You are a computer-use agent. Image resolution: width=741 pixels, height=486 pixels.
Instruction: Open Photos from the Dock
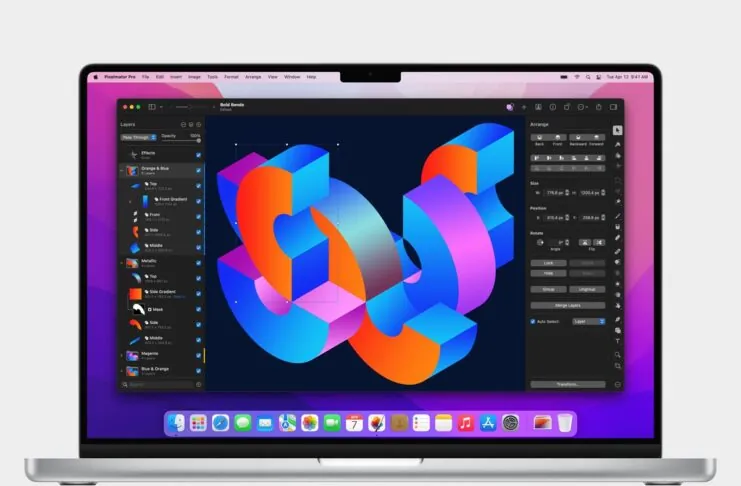point(310,423)
